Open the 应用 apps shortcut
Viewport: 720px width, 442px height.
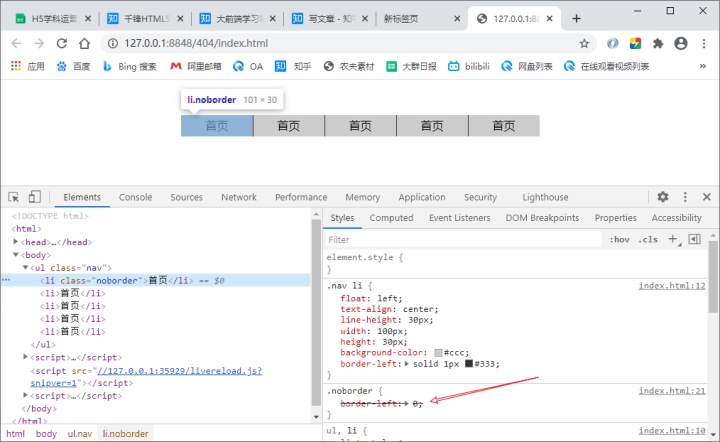[28, 66]
